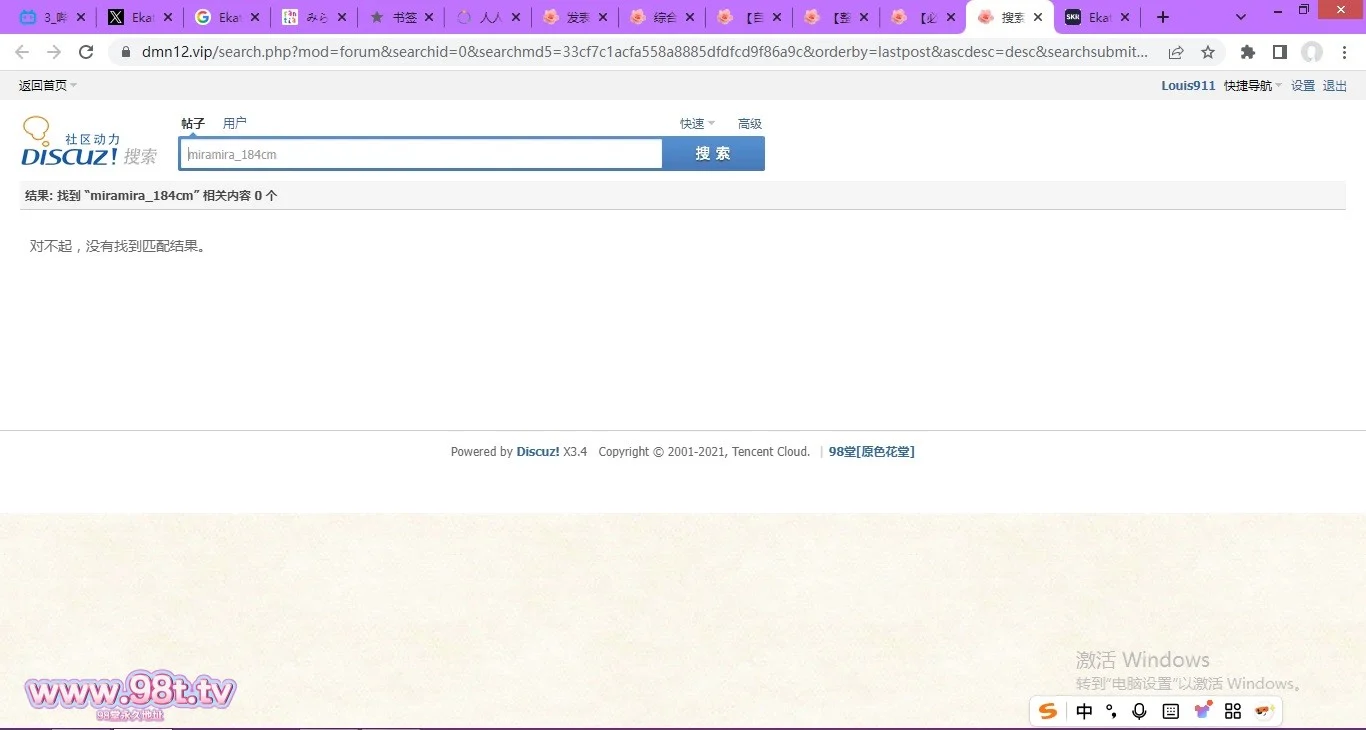Expand the 快捷导航 dropdown menu
1366x730 pixels.
tap(1252, 86)
